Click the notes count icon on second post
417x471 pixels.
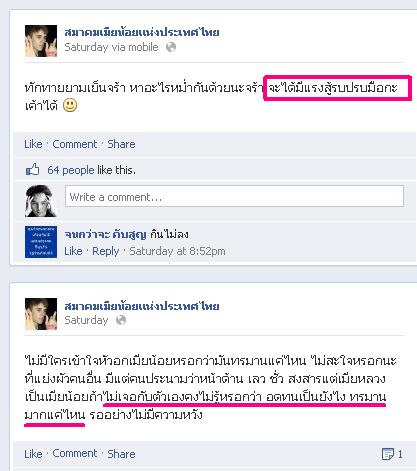point(388,453)
